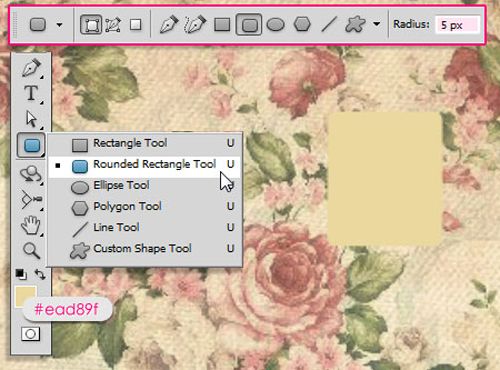
Task: Choose Custom Shape in options bar
Action: pyautogui.click(x=355, y=24)
